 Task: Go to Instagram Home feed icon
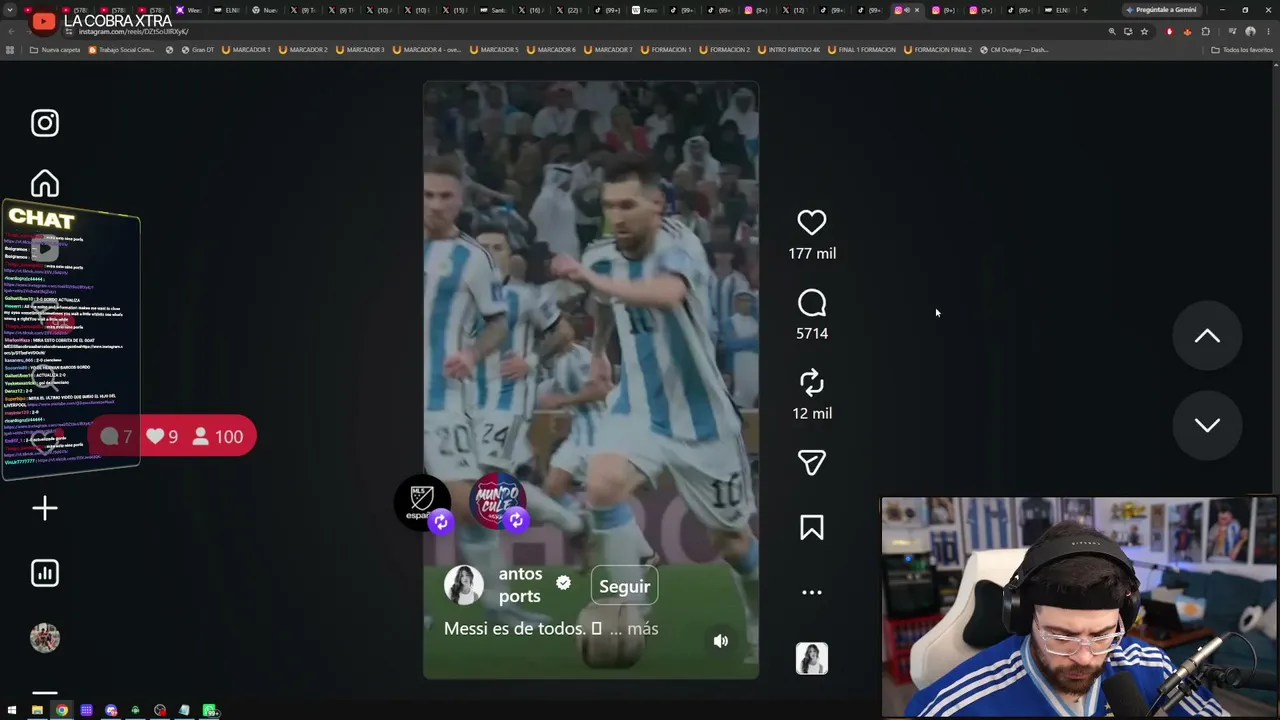click(45, 184)
